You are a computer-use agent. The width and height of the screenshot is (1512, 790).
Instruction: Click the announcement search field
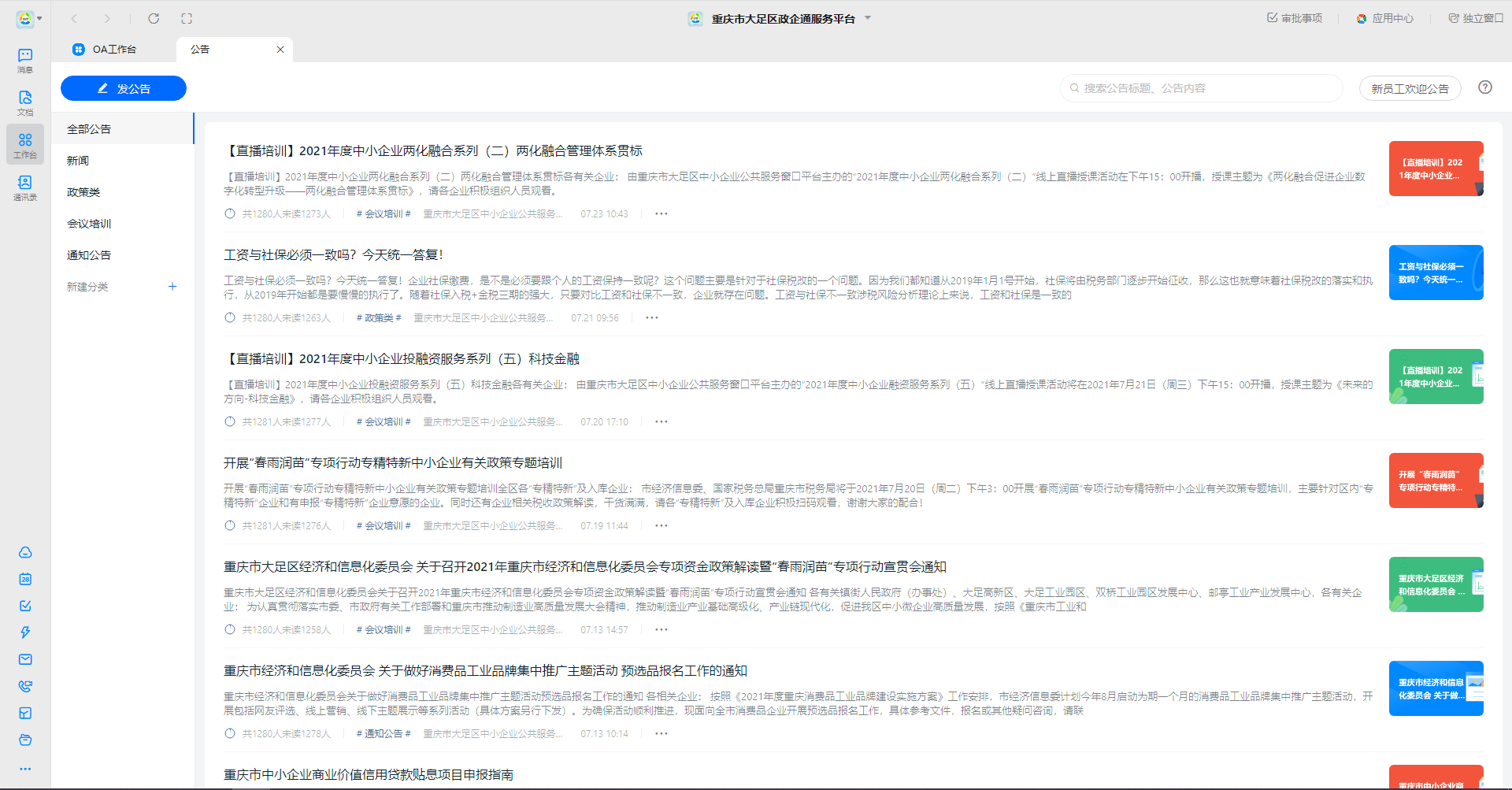[x=1202, y=88]
